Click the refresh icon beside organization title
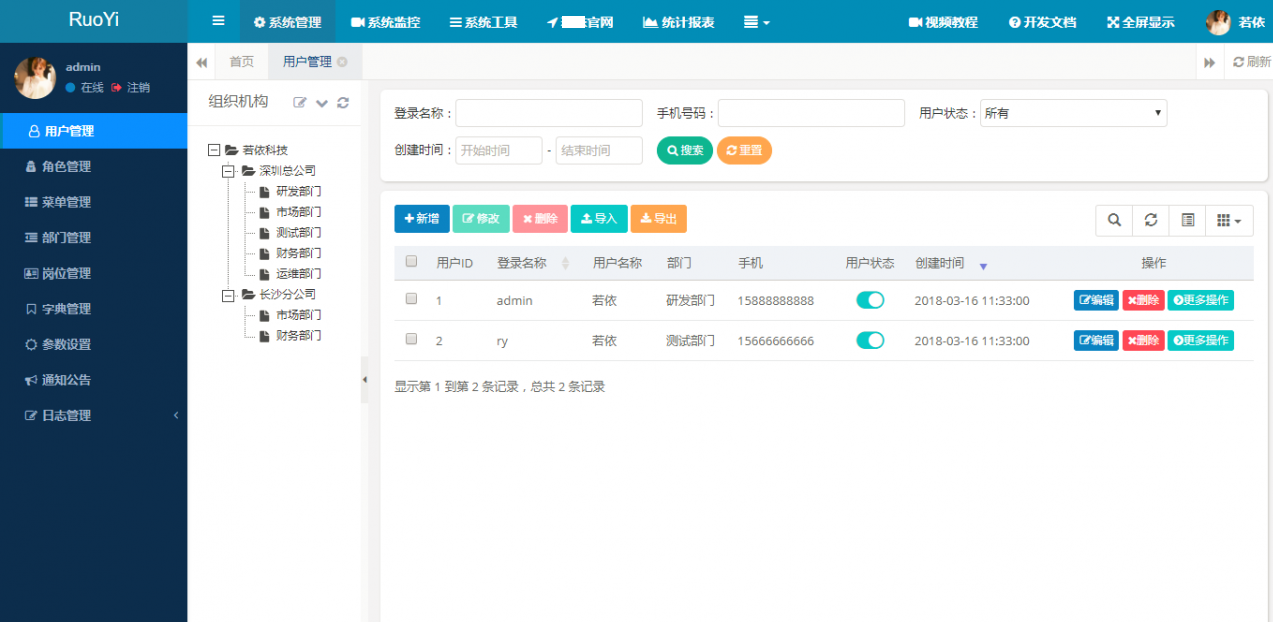Image resolution: width=1273 pixels, height=622 pixels. [343, 102]
